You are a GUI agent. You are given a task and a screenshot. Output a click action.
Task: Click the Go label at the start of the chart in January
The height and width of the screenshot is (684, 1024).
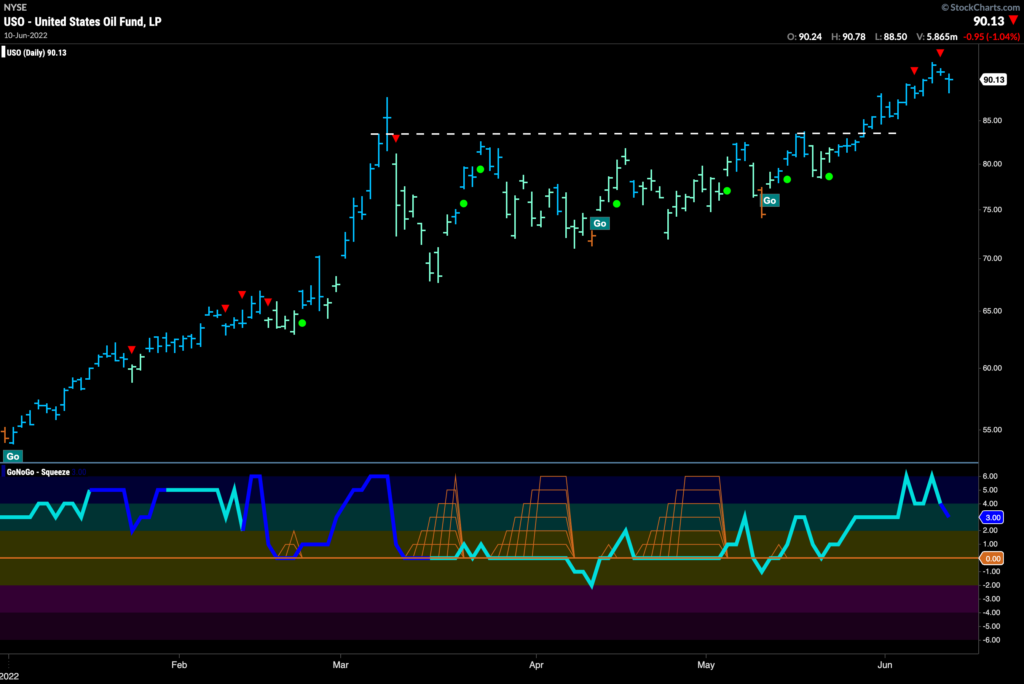(12, 456)
